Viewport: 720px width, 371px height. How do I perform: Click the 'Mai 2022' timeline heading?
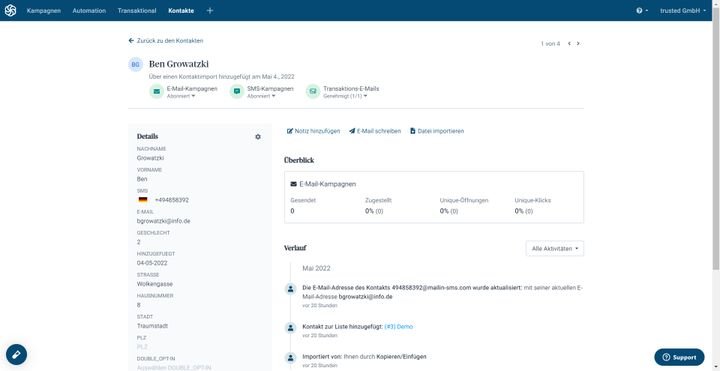pos(316,268)
